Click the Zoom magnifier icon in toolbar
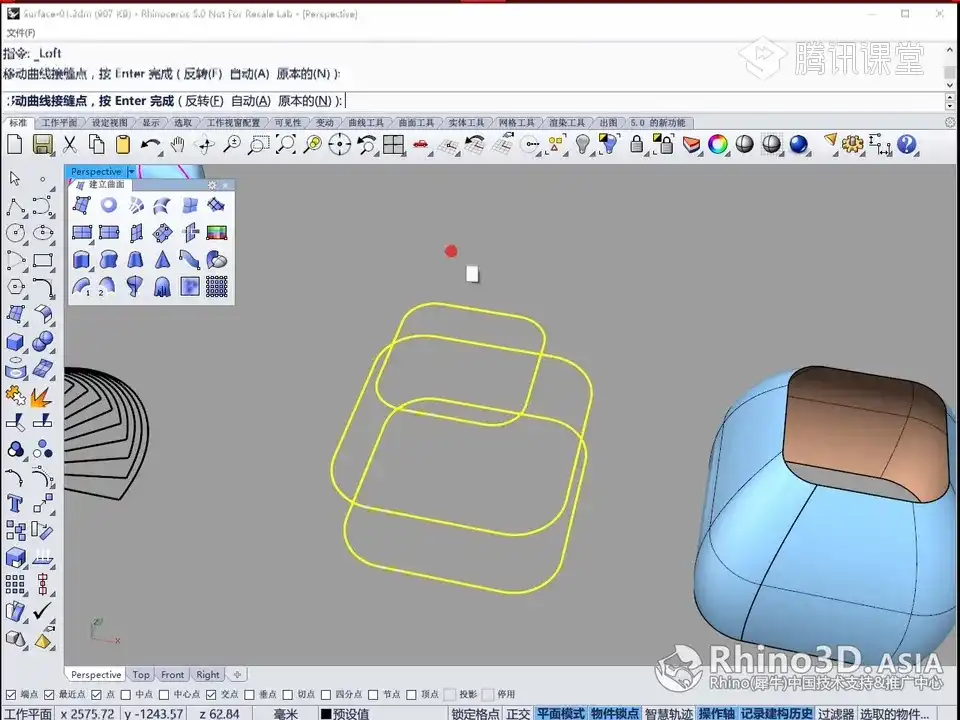The width and height of the screenshot is (960, 720). coord(229,145)
